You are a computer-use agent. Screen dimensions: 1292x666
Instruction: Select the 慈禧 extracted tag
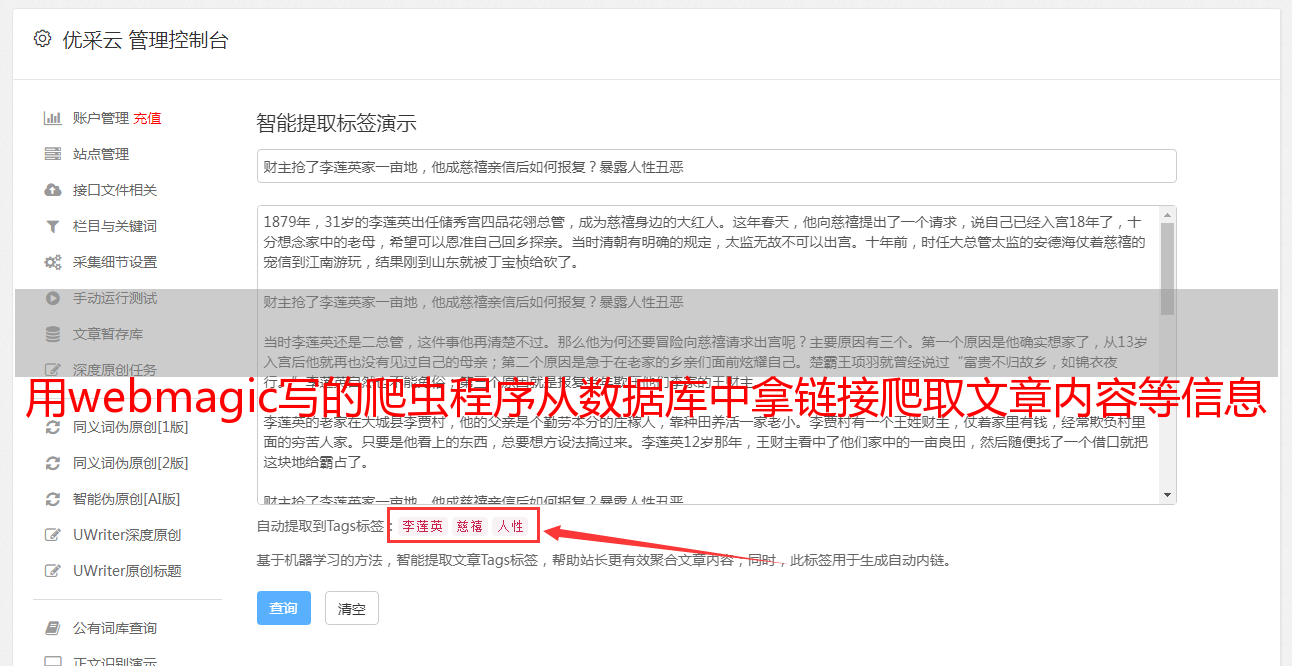470,526
